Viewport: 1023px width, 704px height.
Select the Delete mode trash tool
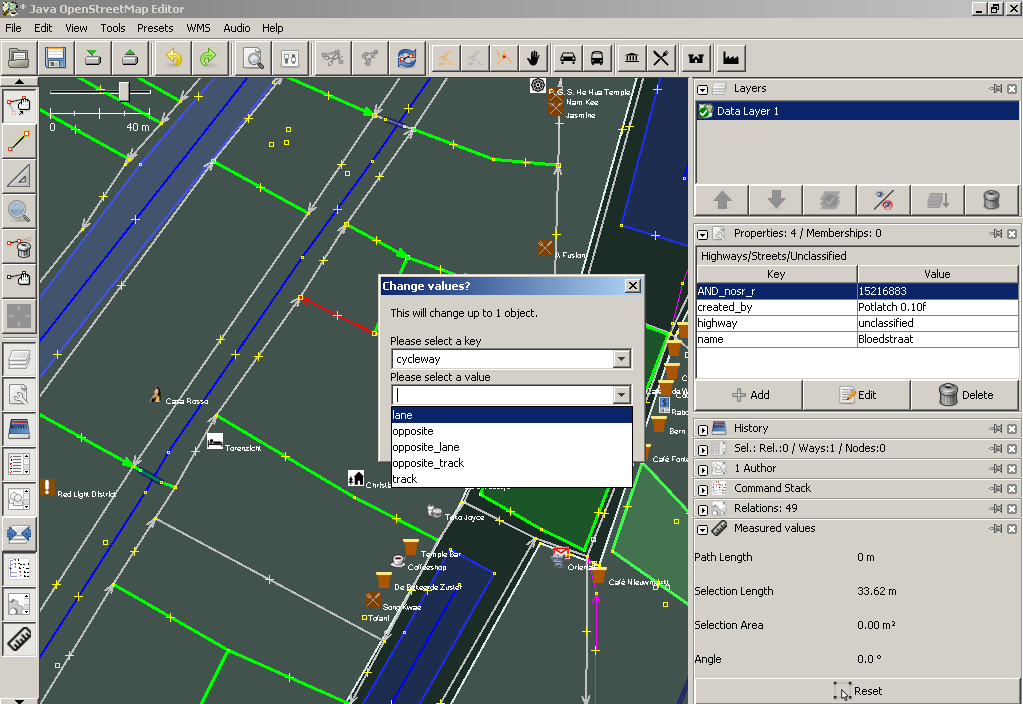(x=19, y=245)
